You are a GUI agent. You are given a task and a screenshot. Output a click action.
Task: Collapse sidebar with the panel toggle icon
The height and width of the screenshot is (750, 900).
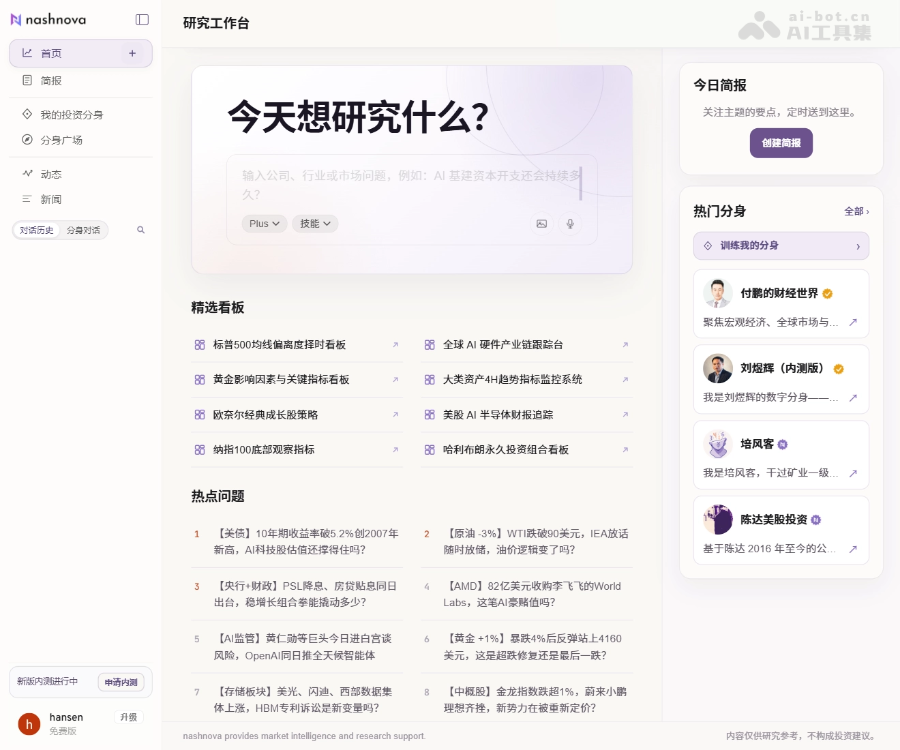142,20
